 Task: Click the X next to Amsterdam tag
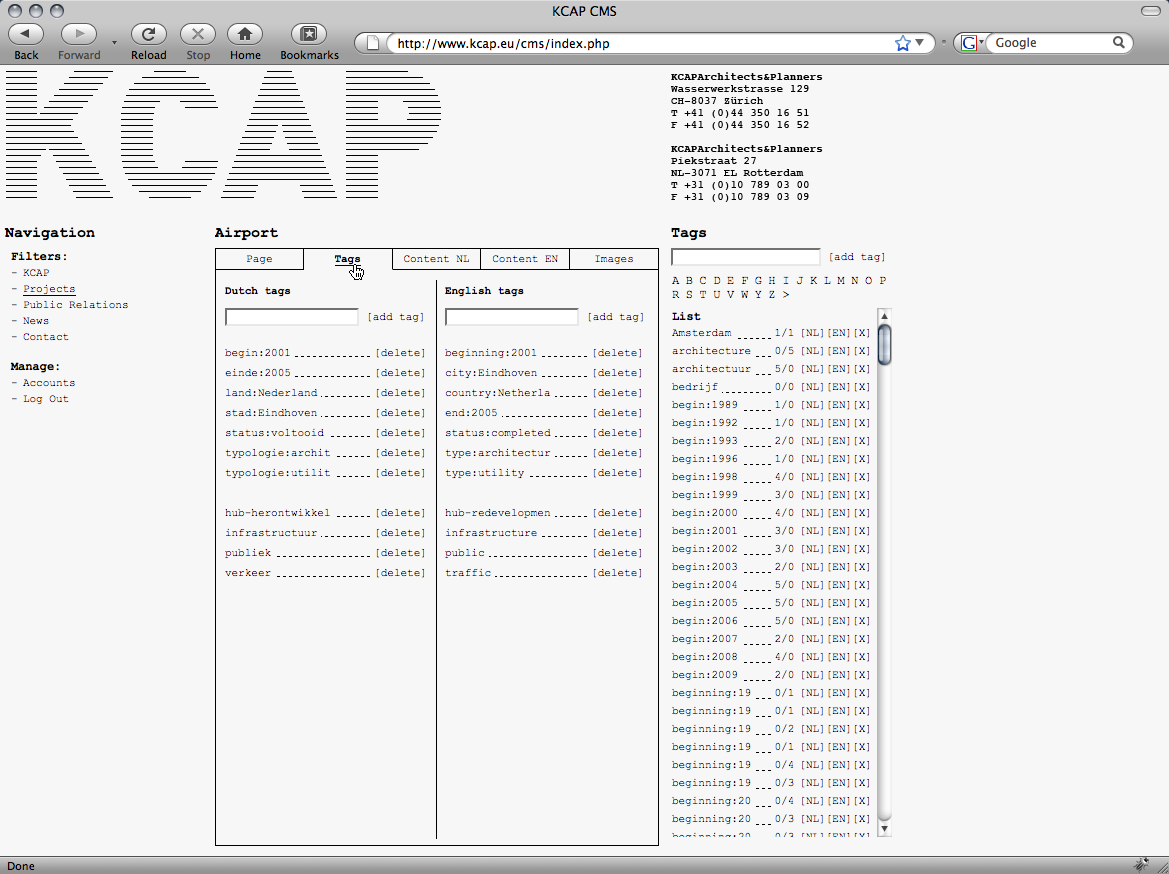[x=862, y=333]
